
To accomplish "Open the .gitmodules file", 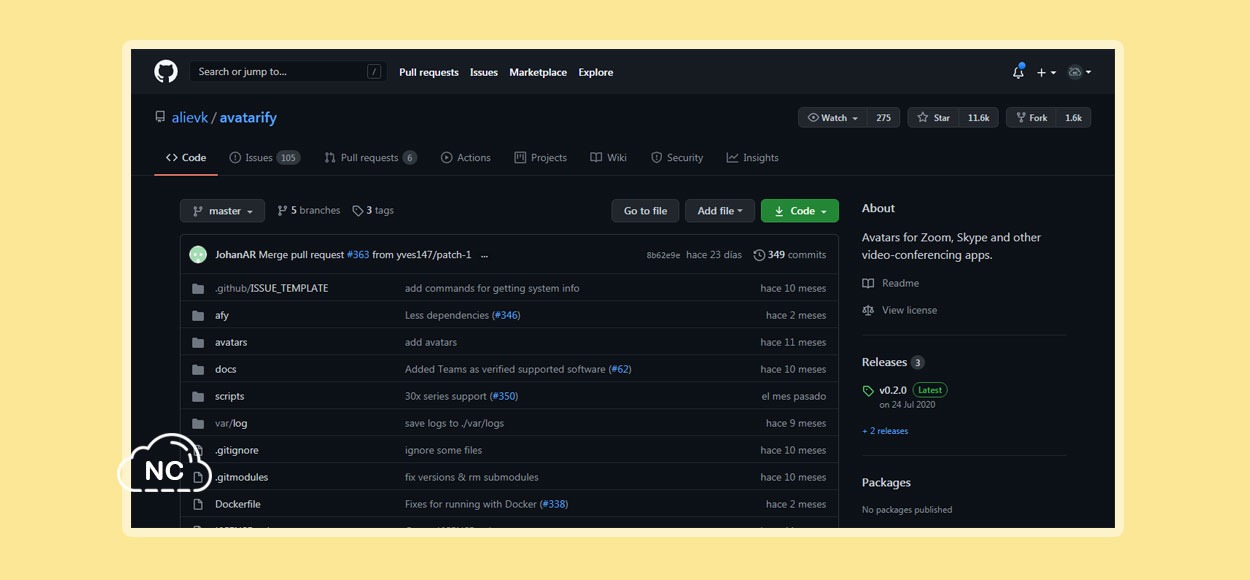I will point(242,477).
